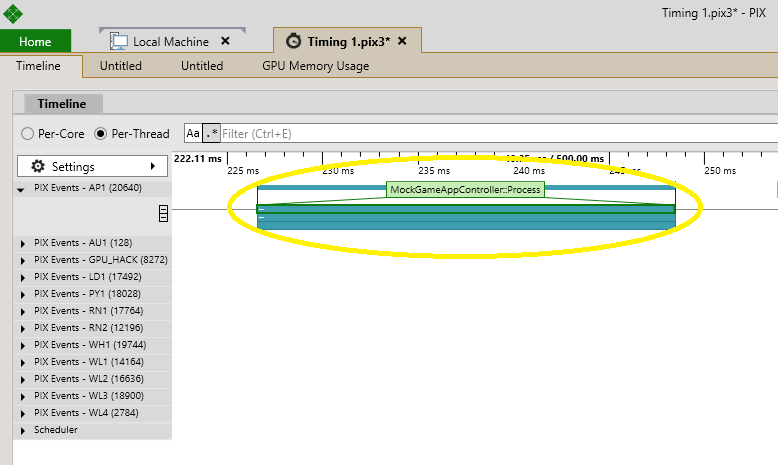778x465 pixels.
Task: Click the Local Machine monitor icon
Action: click(119, 41)
